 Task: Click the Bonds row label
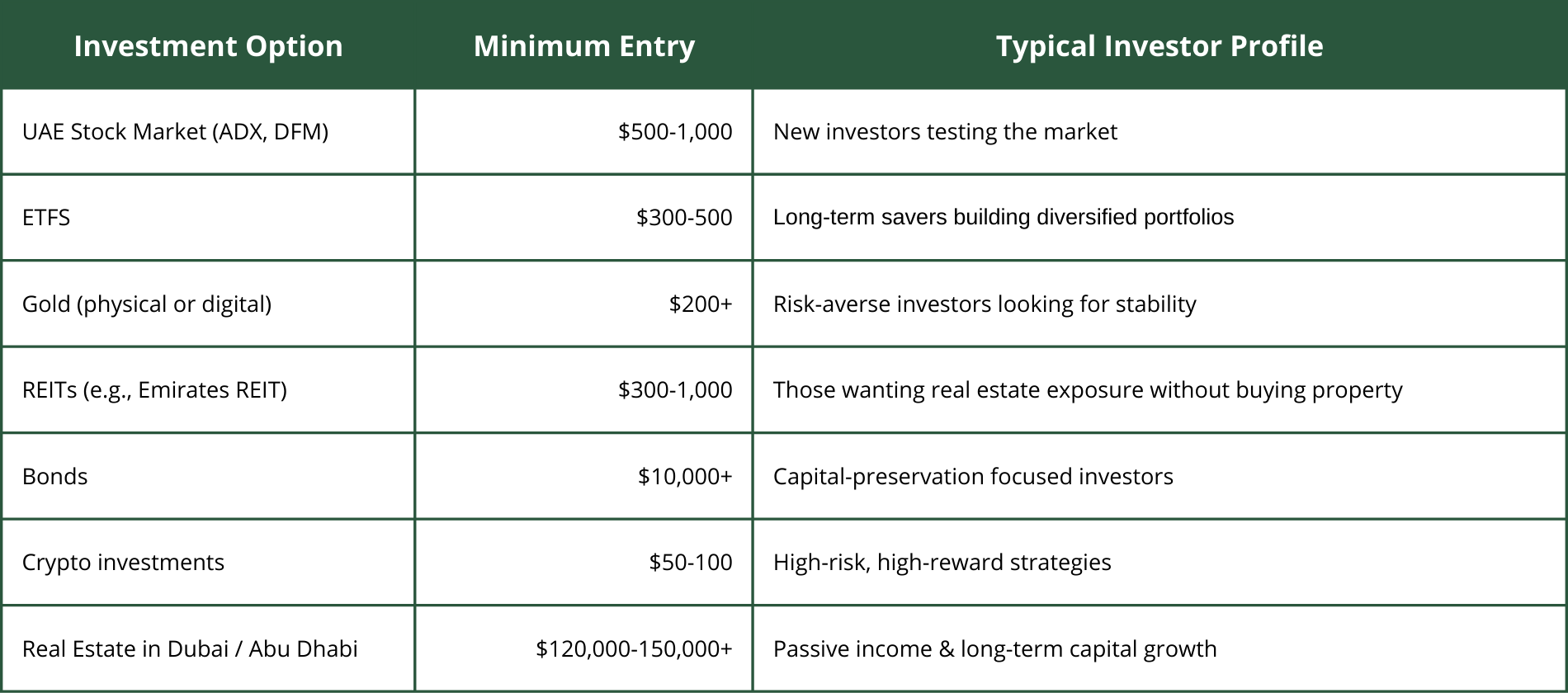click(x=54, y=477)
